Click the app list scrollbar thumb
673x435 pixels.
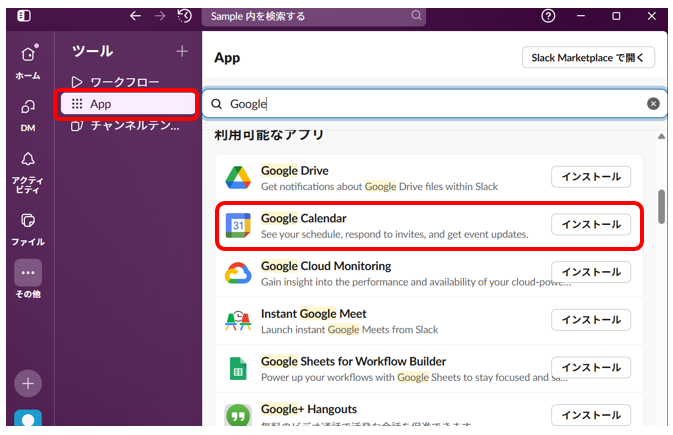[661, 207]
